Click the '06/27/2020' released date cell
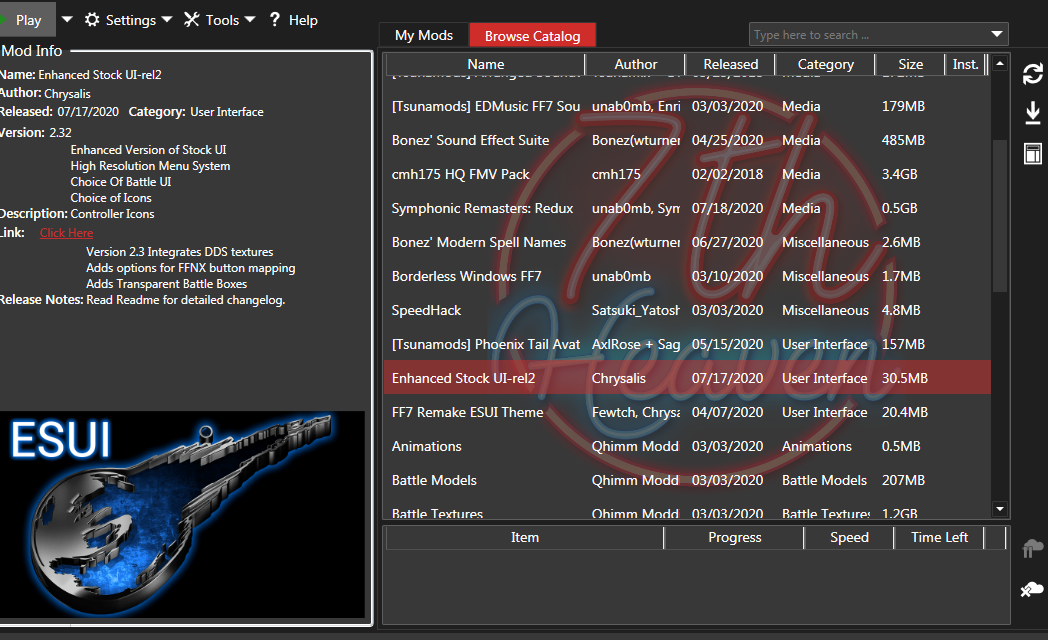This screenshot has height=640, width=1048. (x=727, y=243)
